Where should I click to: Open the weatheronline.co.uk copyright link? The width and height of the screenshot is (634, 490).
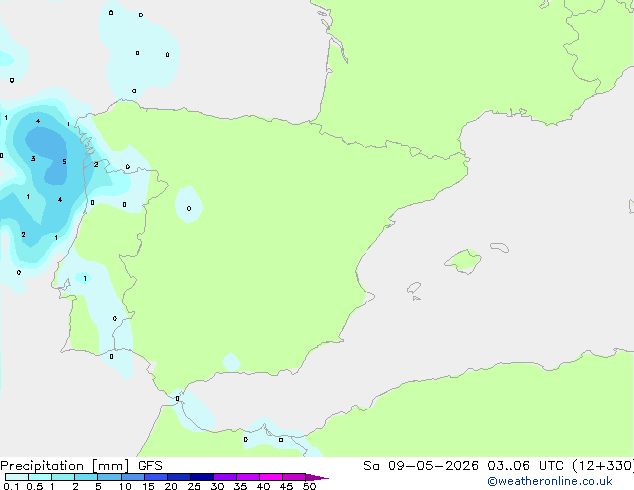point(549,481)
